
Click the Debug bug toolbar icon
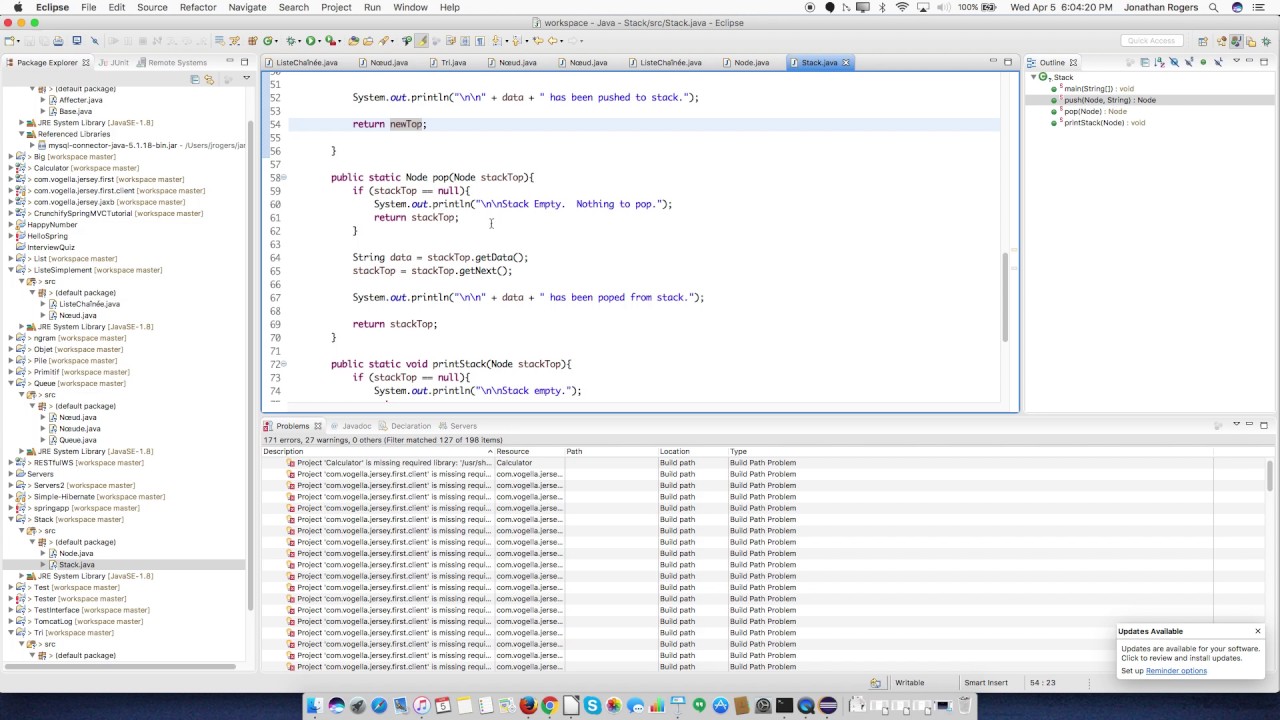(x=291, y=41)
